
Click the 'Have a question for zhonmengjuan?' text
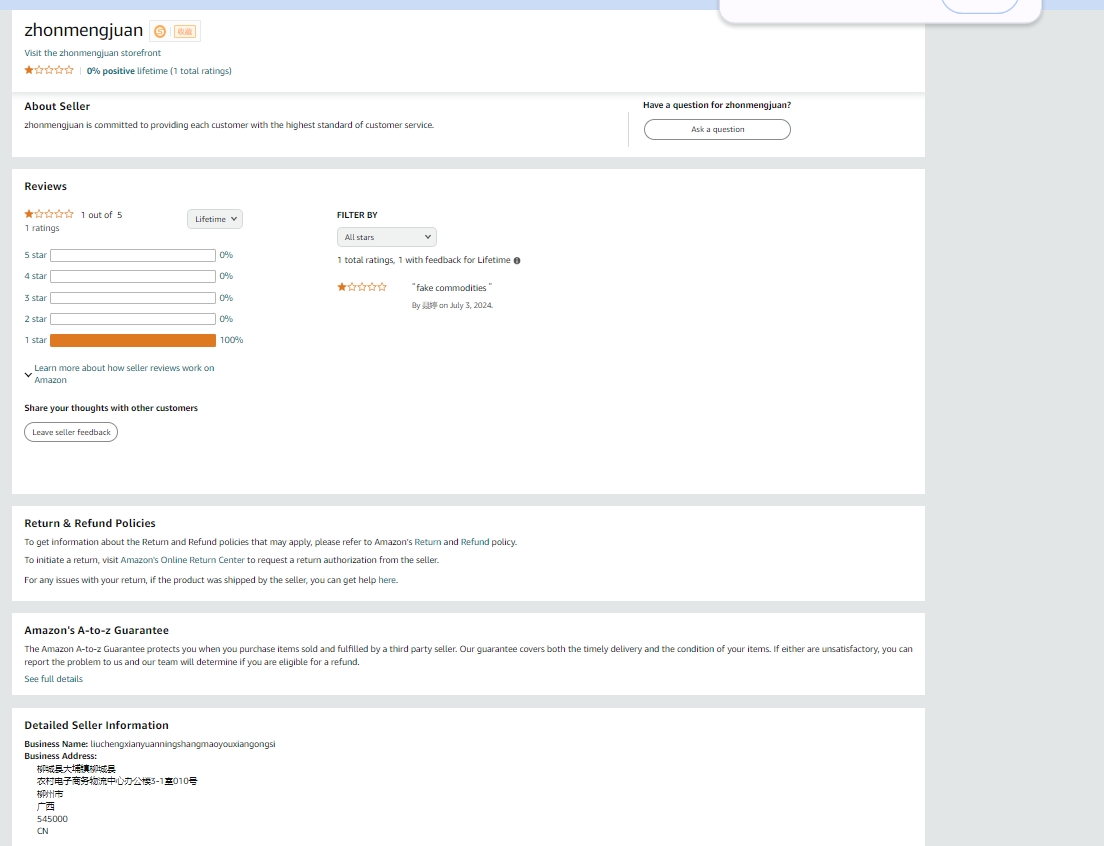(x=717, y=105)
